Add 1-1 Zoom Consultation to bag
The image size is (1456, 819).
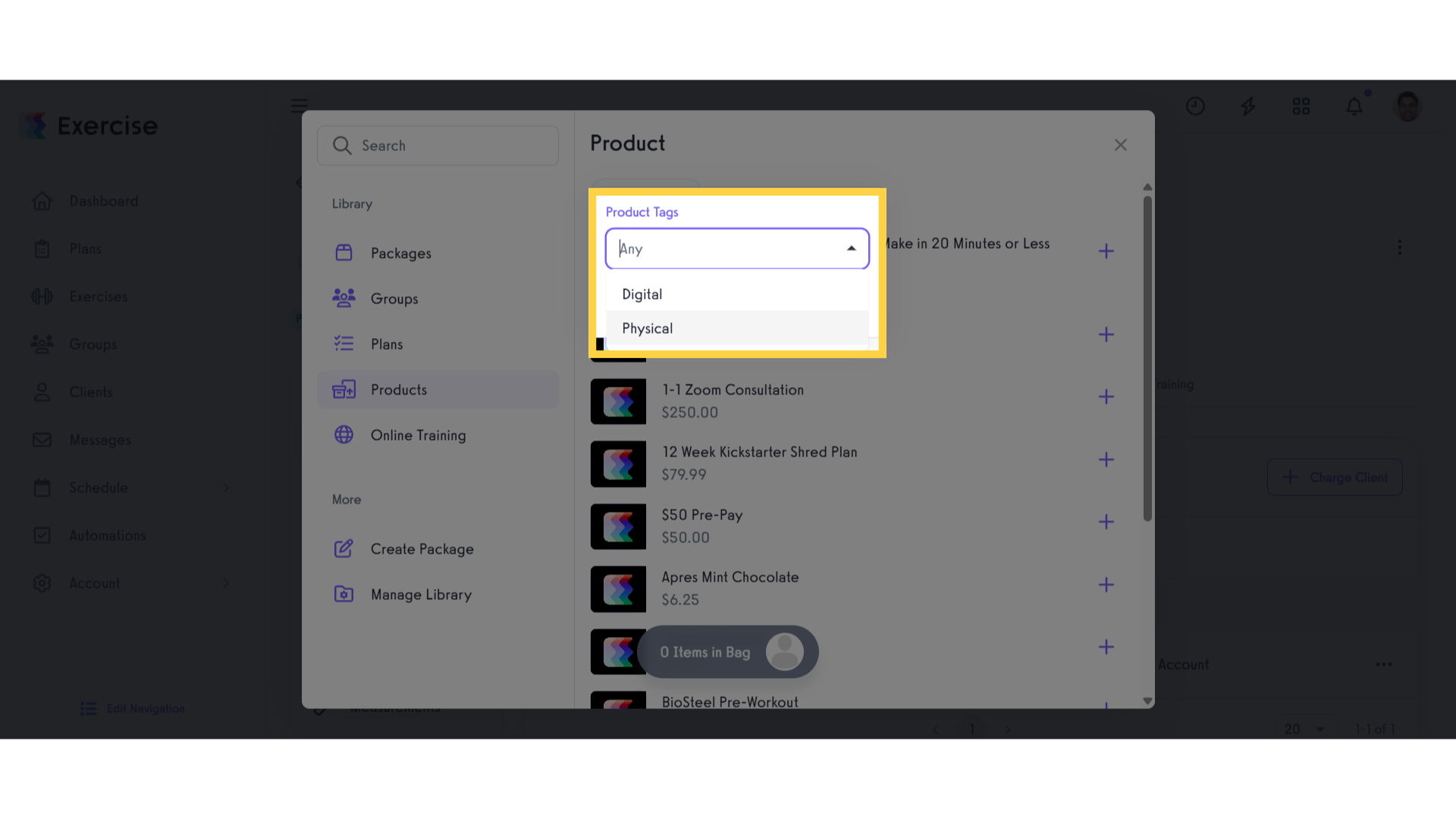(x=1106, y=397)
